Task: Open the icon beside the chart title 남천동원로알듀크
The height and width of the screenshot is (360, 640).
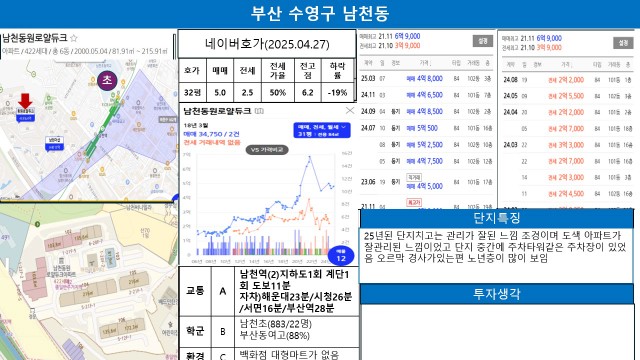Action: click(x=259, y=111)
